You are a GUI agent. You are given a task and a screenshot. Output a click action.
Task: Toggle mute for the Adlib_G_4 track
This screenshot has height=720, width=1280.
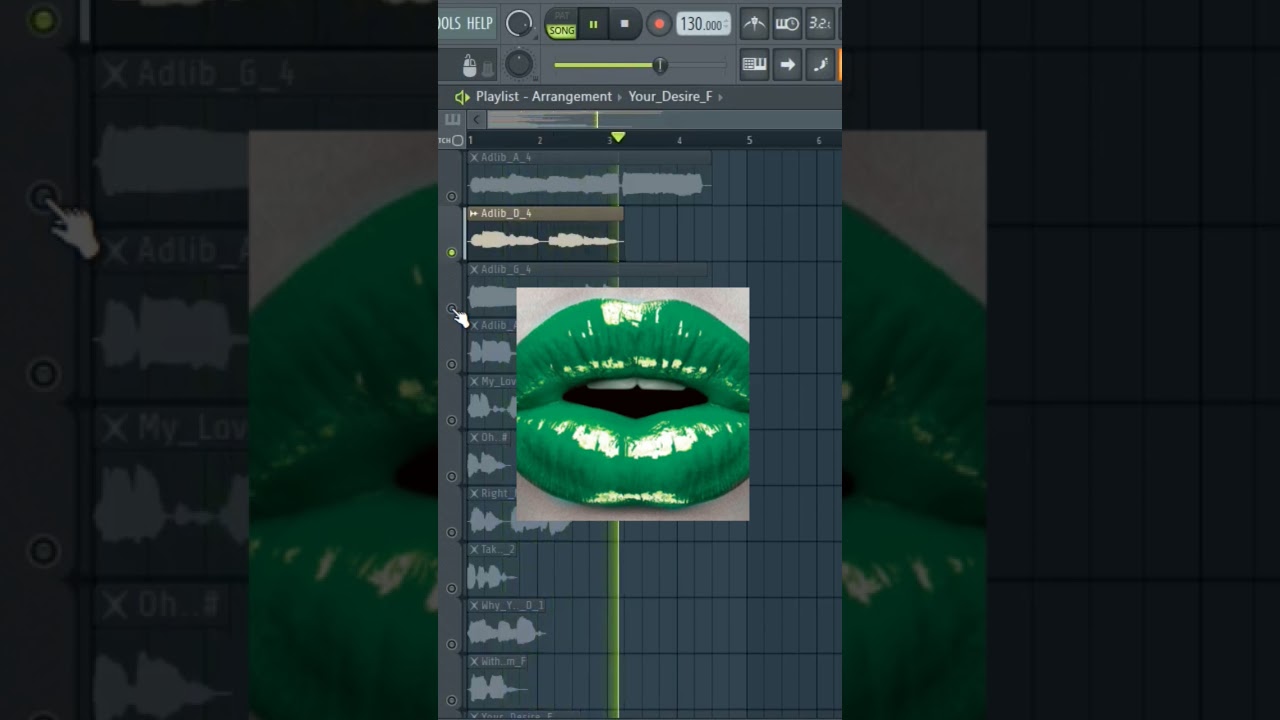tap(451, 308)
